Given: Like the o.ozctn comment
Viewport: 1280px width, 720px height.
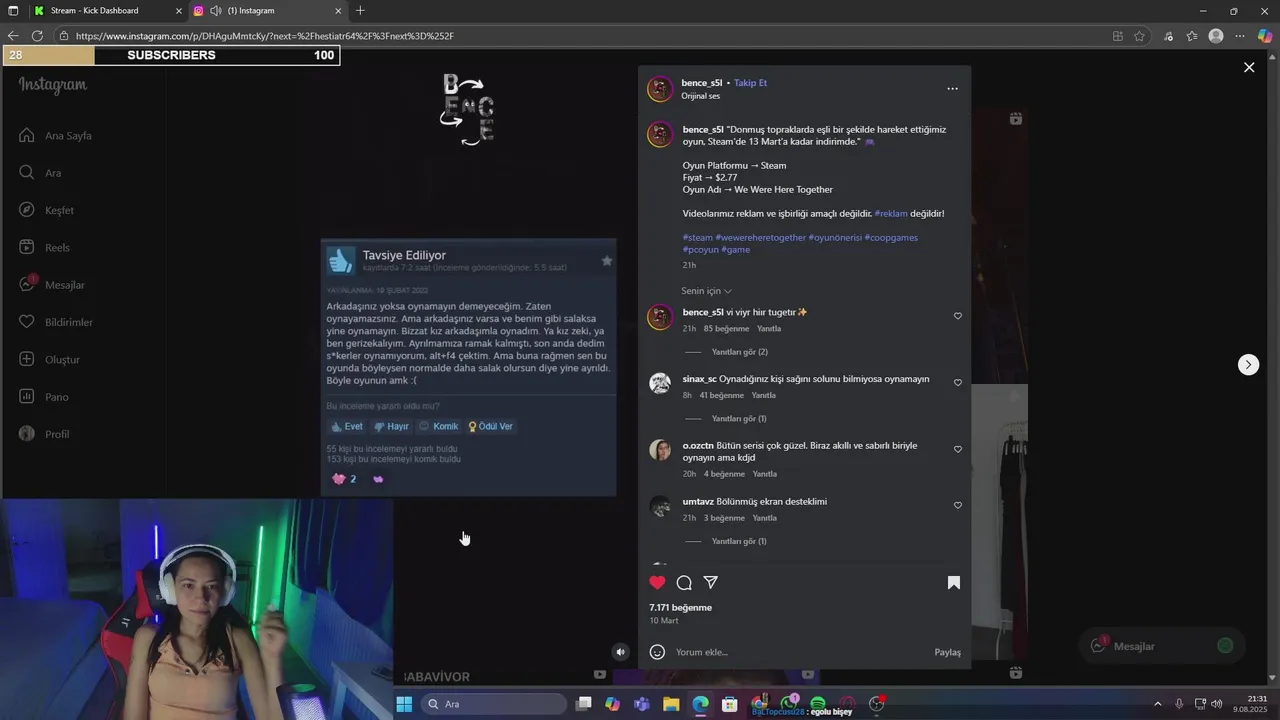Looking at the screenshot, I should pos(957,450).
